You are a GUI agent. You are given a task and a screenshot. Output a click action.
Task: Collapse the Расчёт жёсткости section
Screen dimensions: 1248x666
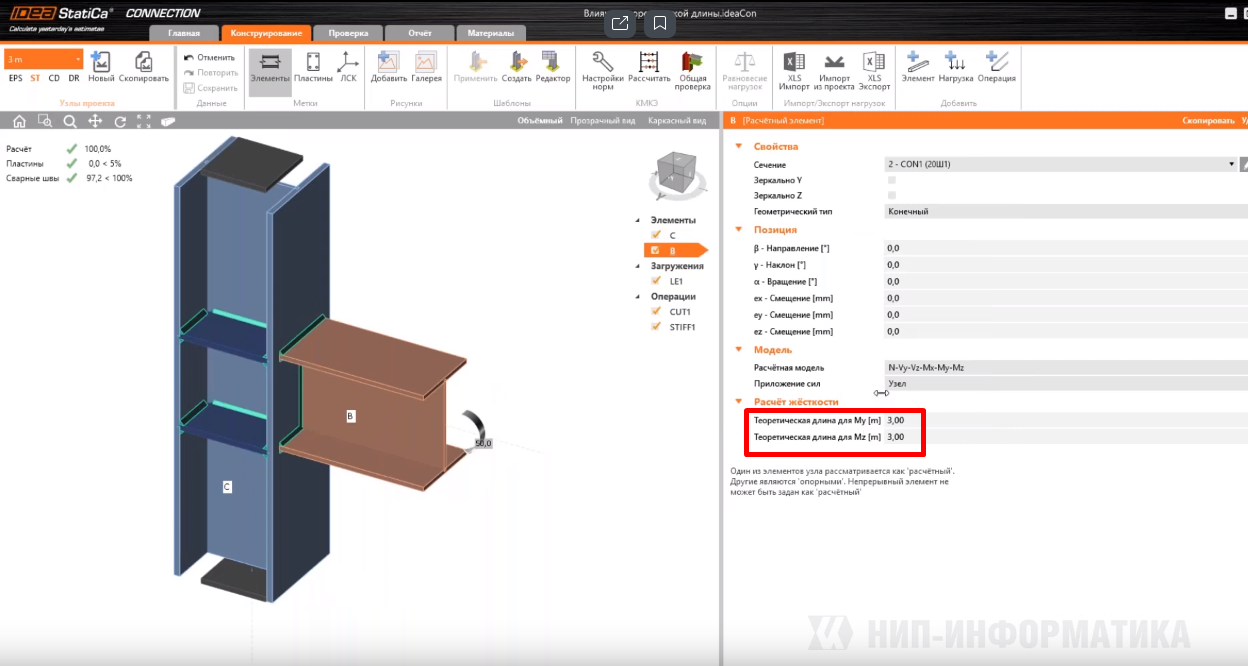739,402
